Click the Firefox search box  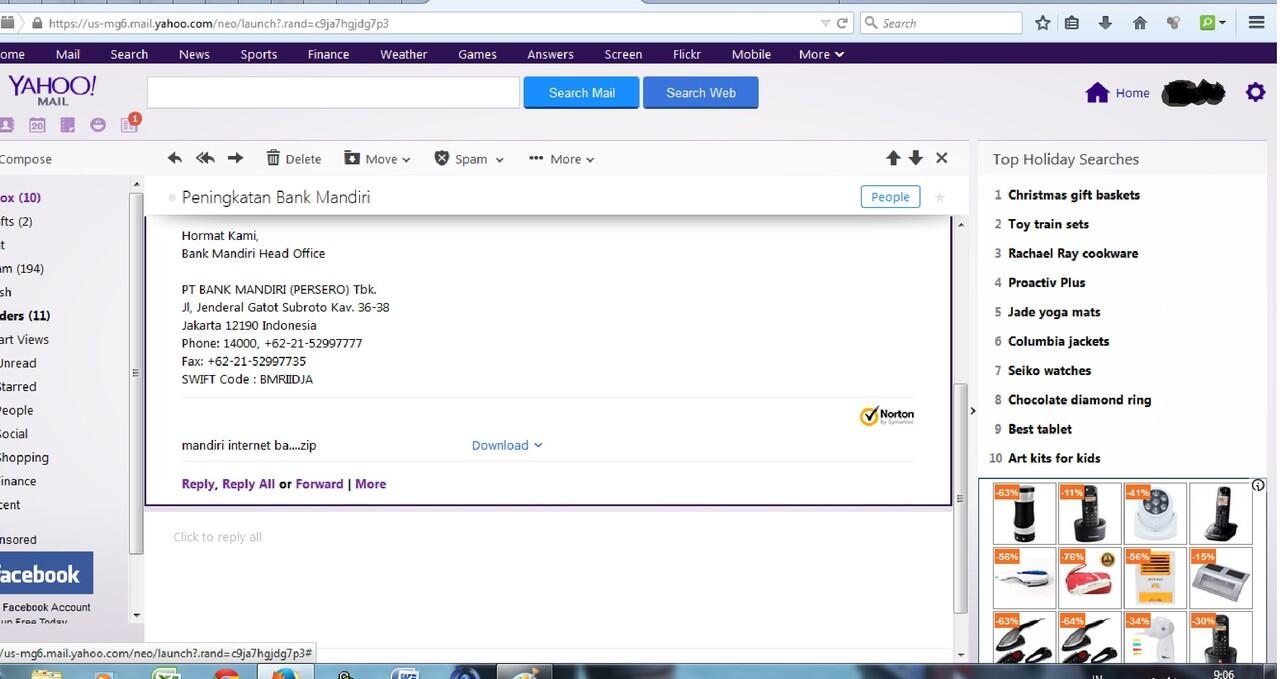(x=941, y=23)
